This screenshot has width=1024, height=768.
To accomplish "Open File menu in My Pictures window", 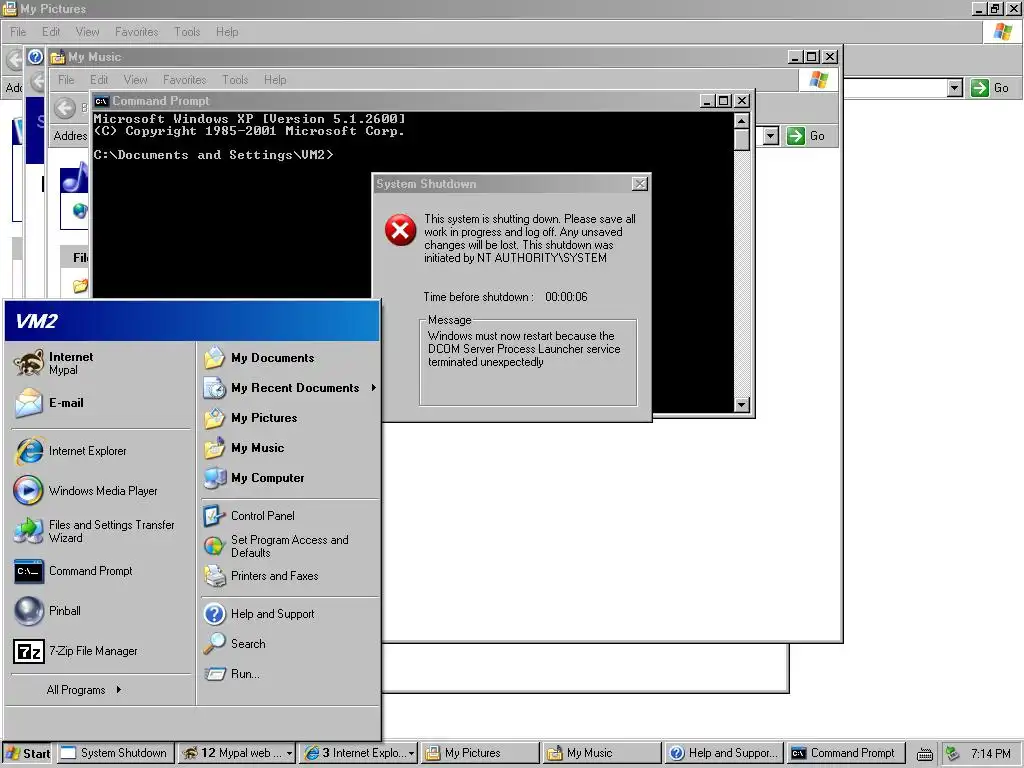I will 18,32.
